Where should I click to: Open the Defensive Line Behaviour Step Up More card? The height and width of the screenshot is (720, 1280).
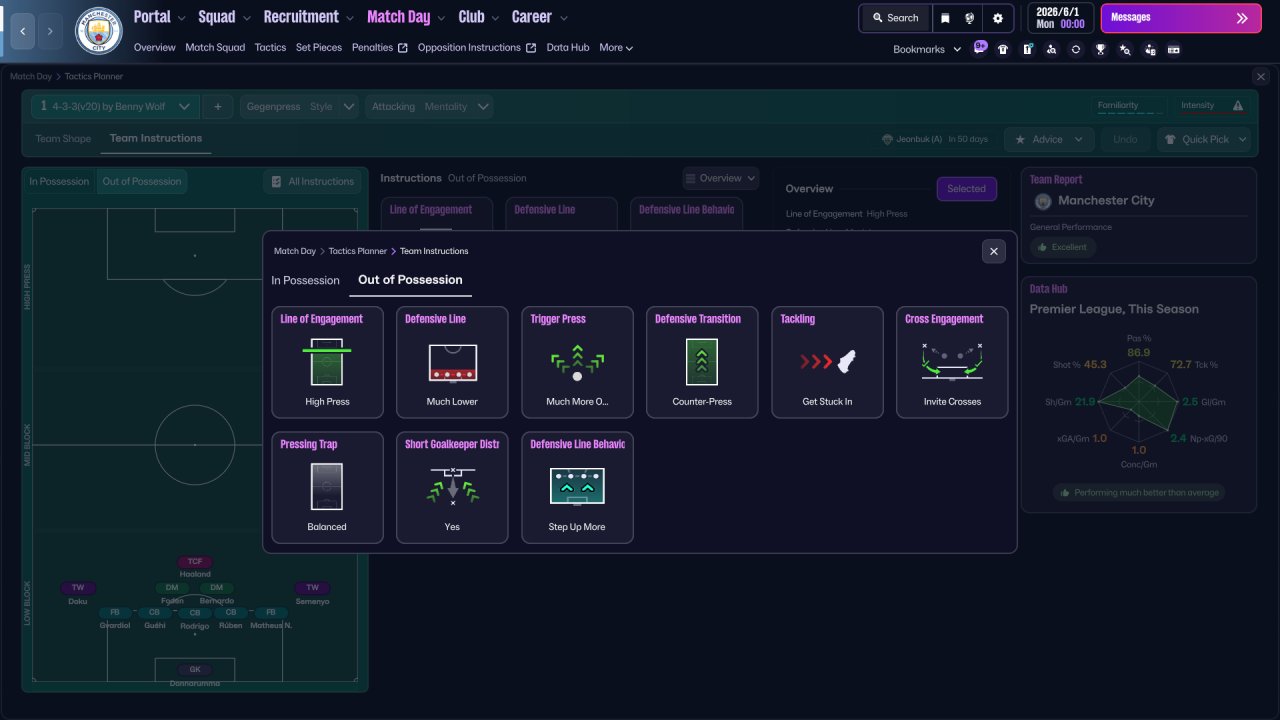(x=577, y=487)
